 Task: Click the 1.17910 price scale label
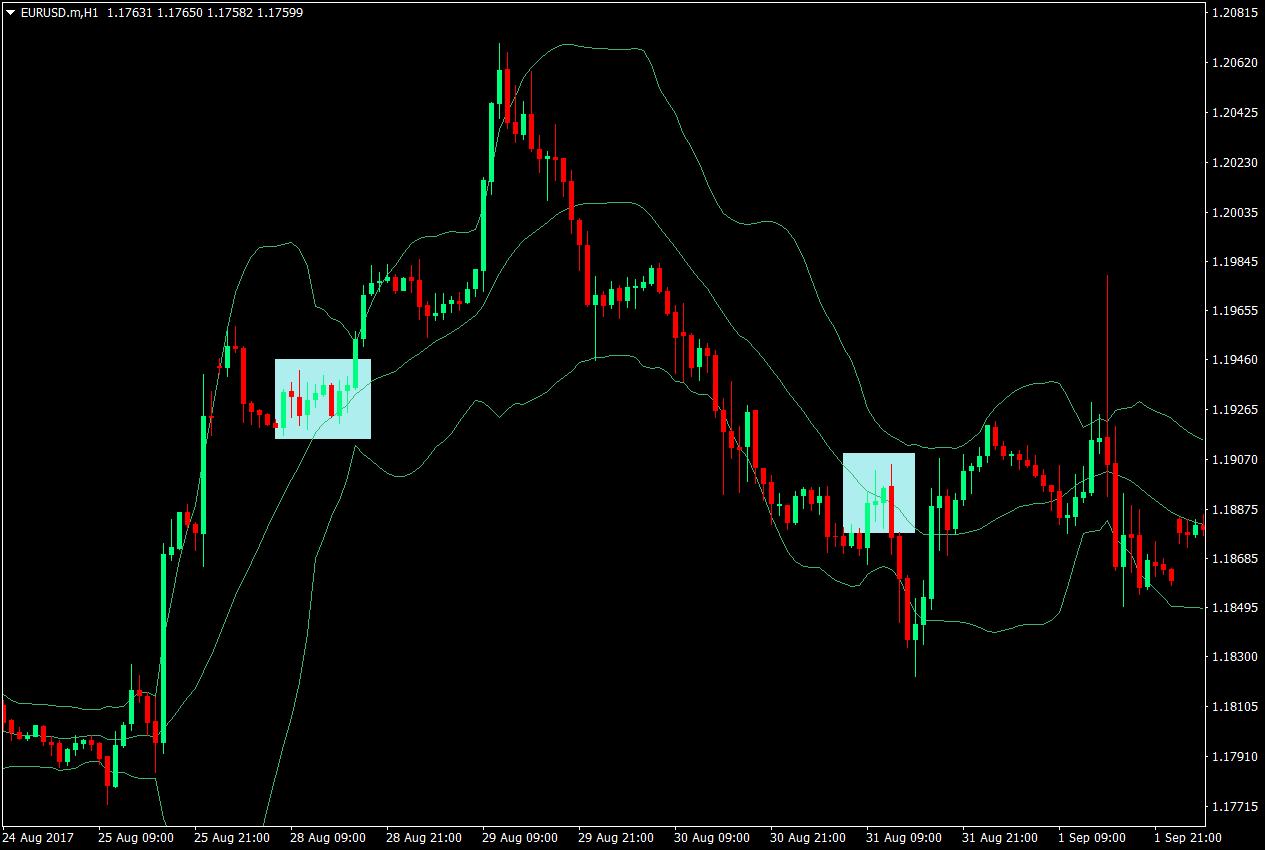click(x=1233, y=756)
